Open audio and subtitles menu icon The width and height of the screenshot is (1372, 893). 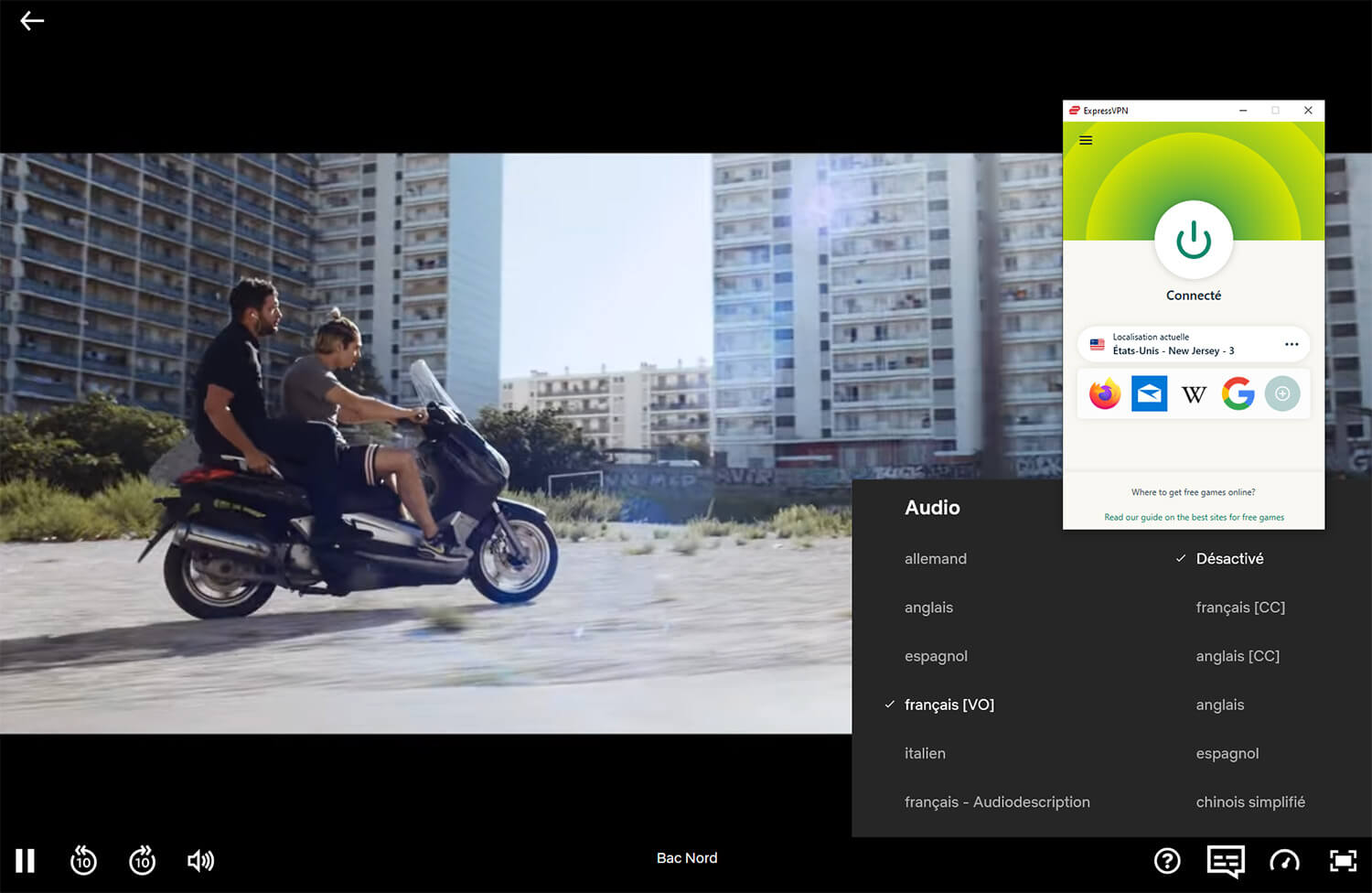[x=1226, y=860]
